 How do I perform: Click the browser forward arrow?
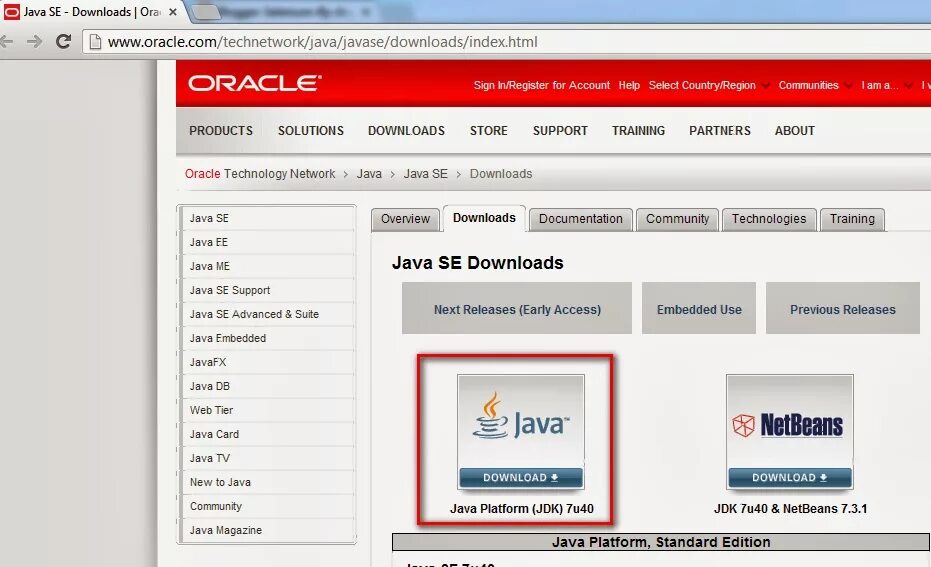tap(34, 41)
